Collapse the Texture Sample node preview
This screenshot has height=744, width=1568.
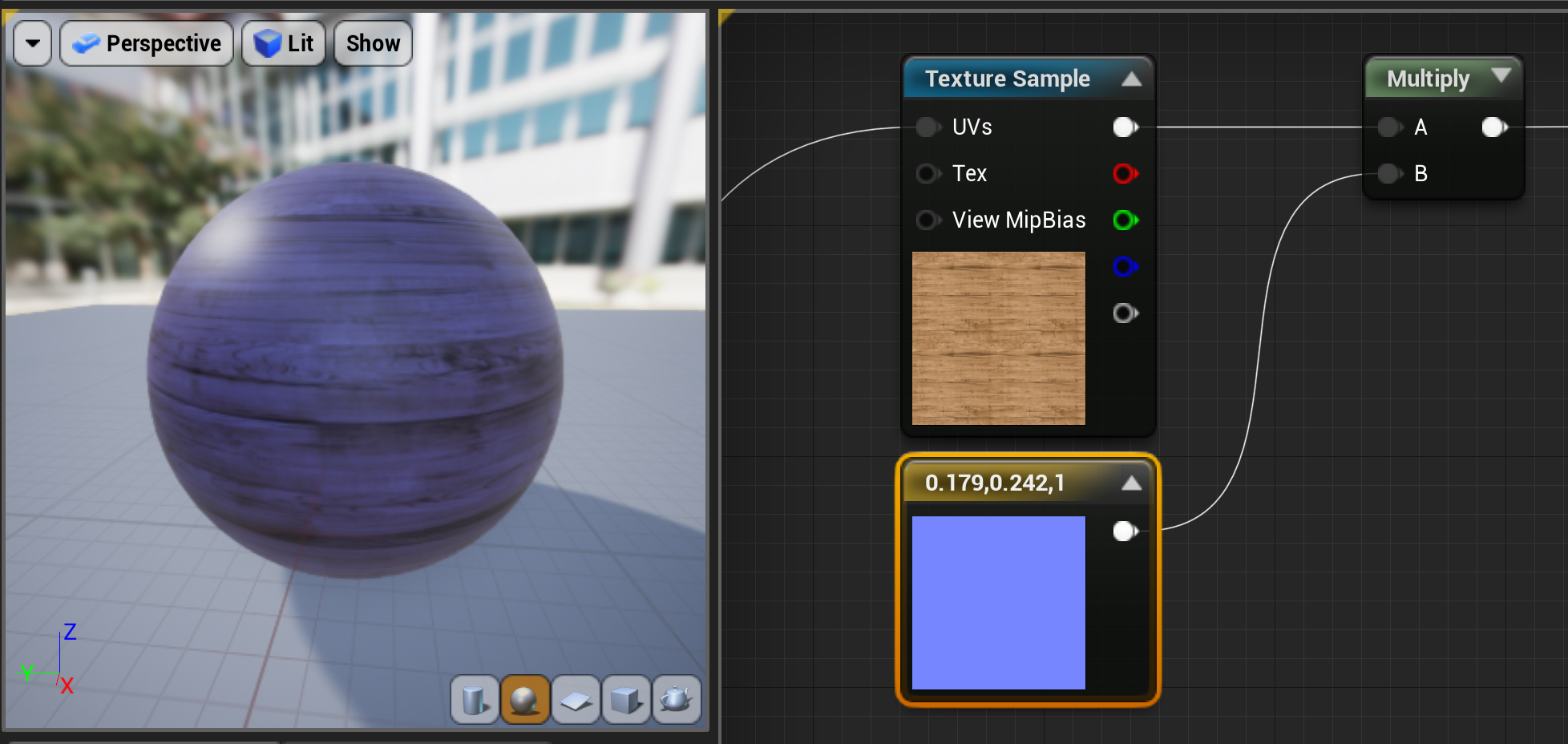(1131, 79)
